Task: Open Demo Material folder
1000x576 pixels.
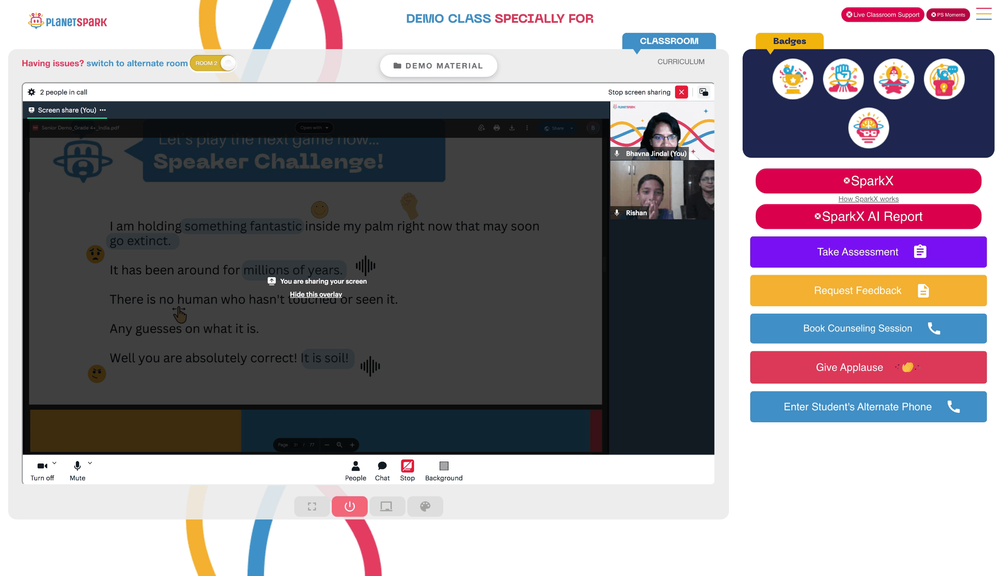Action: coord(438,66)
